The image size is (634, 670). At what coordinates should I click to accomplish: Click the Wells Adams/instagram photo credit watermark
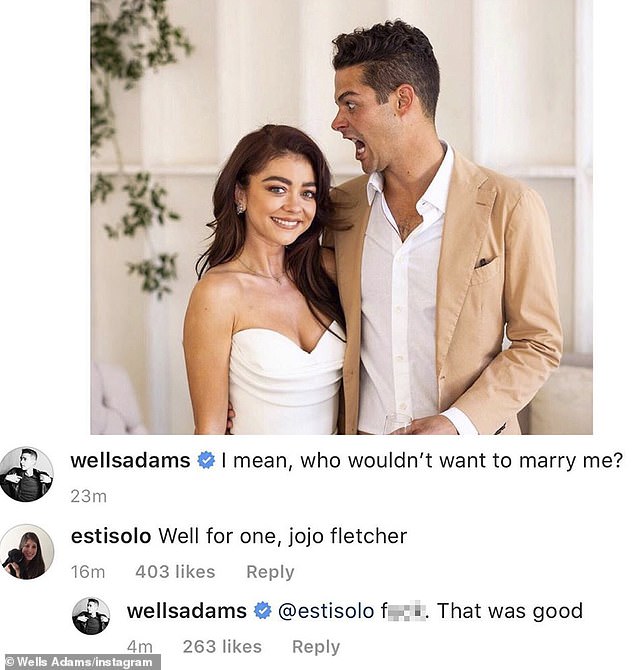point(81,662)
